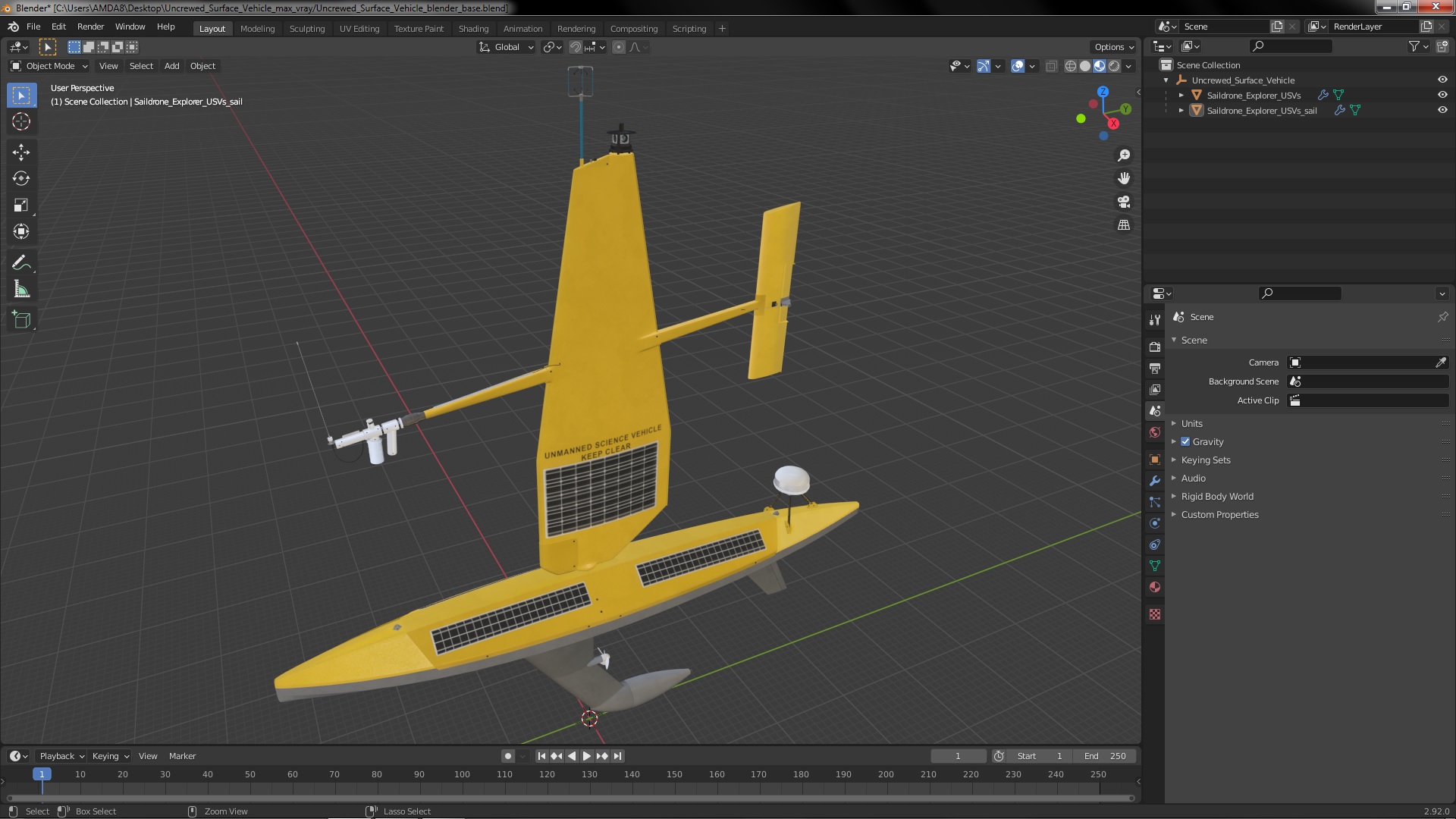This screenshot has width=1456, height=819.
Task: Open the Modifier properties tab
Action: click(x=1155, y=481)
